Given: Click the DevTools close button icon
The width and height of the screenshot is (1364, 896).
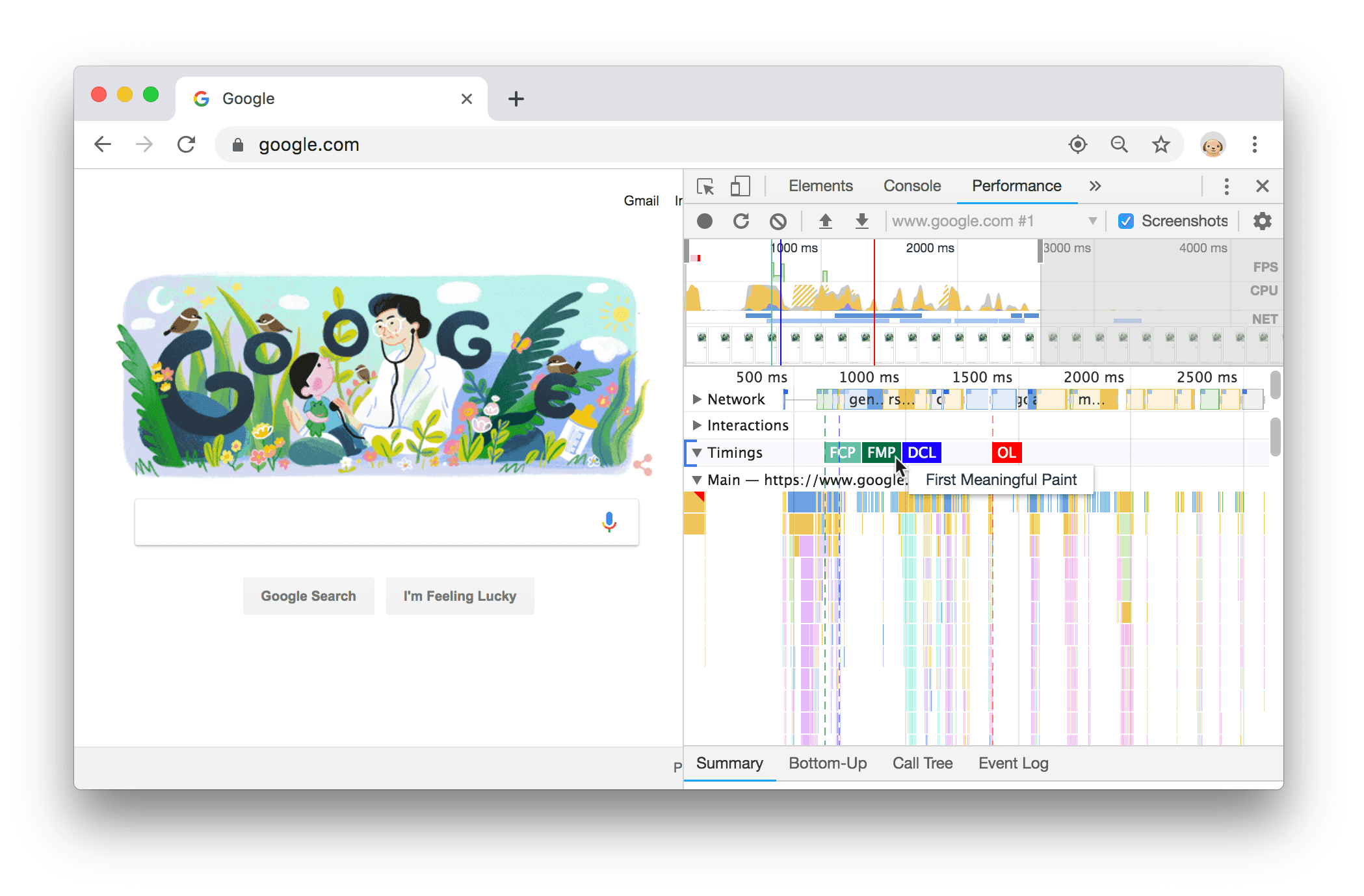Looking at the screenshot, I should pos(1262,185).
